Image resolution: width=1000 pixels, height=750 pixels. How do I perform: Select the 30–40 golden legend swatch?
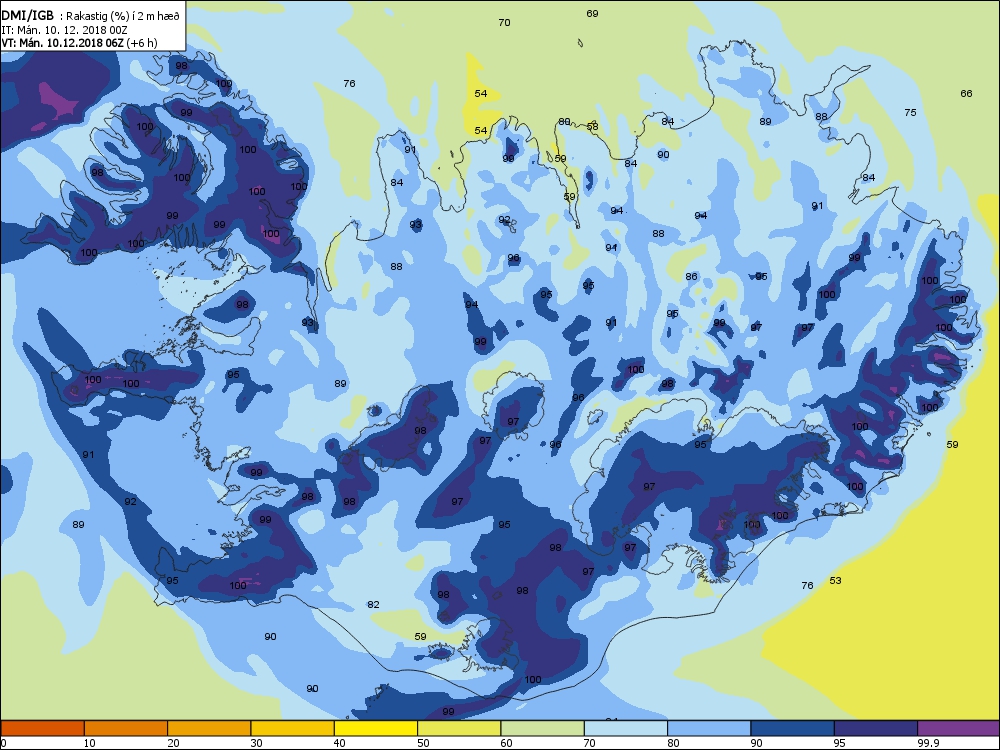tap(293, 728)
